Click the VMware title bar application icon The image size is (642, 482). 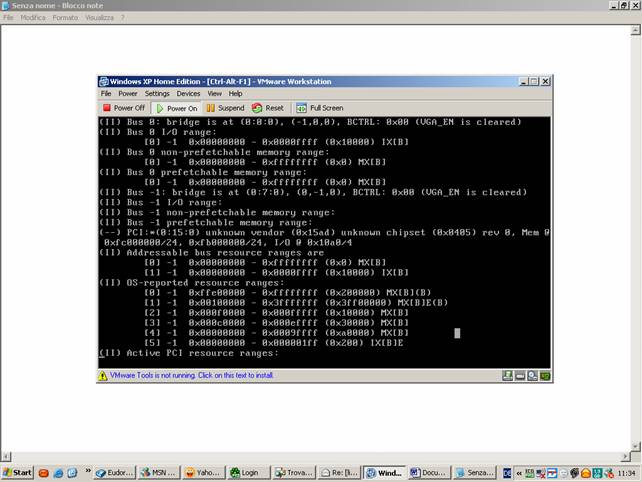pyautogui.click(x=104, y=81)
